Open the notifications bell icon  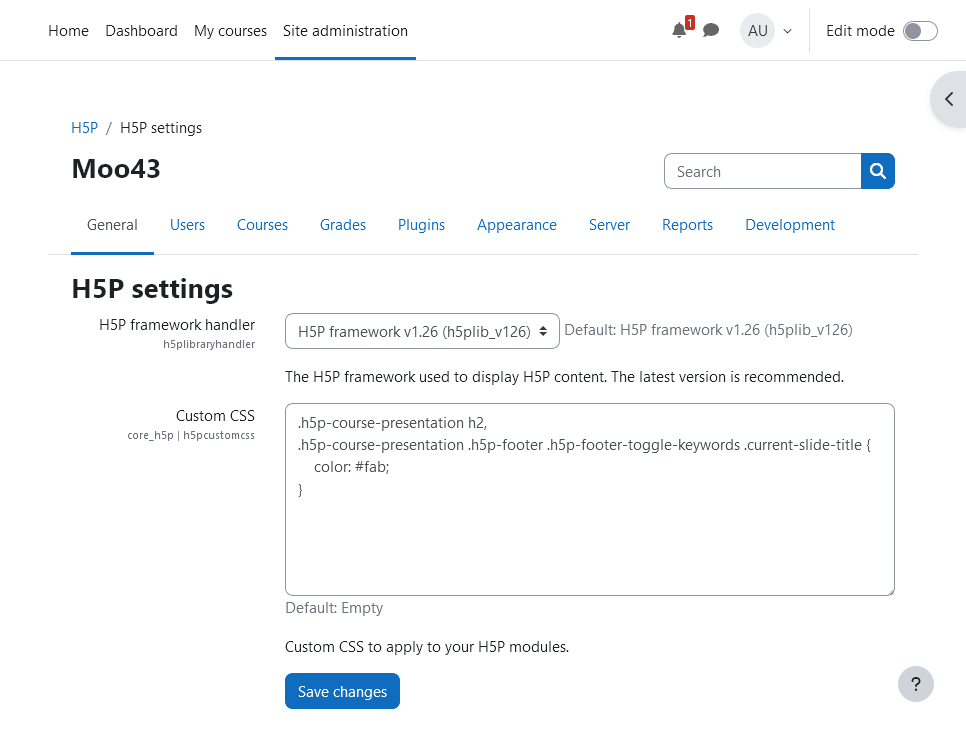(679, 30)
